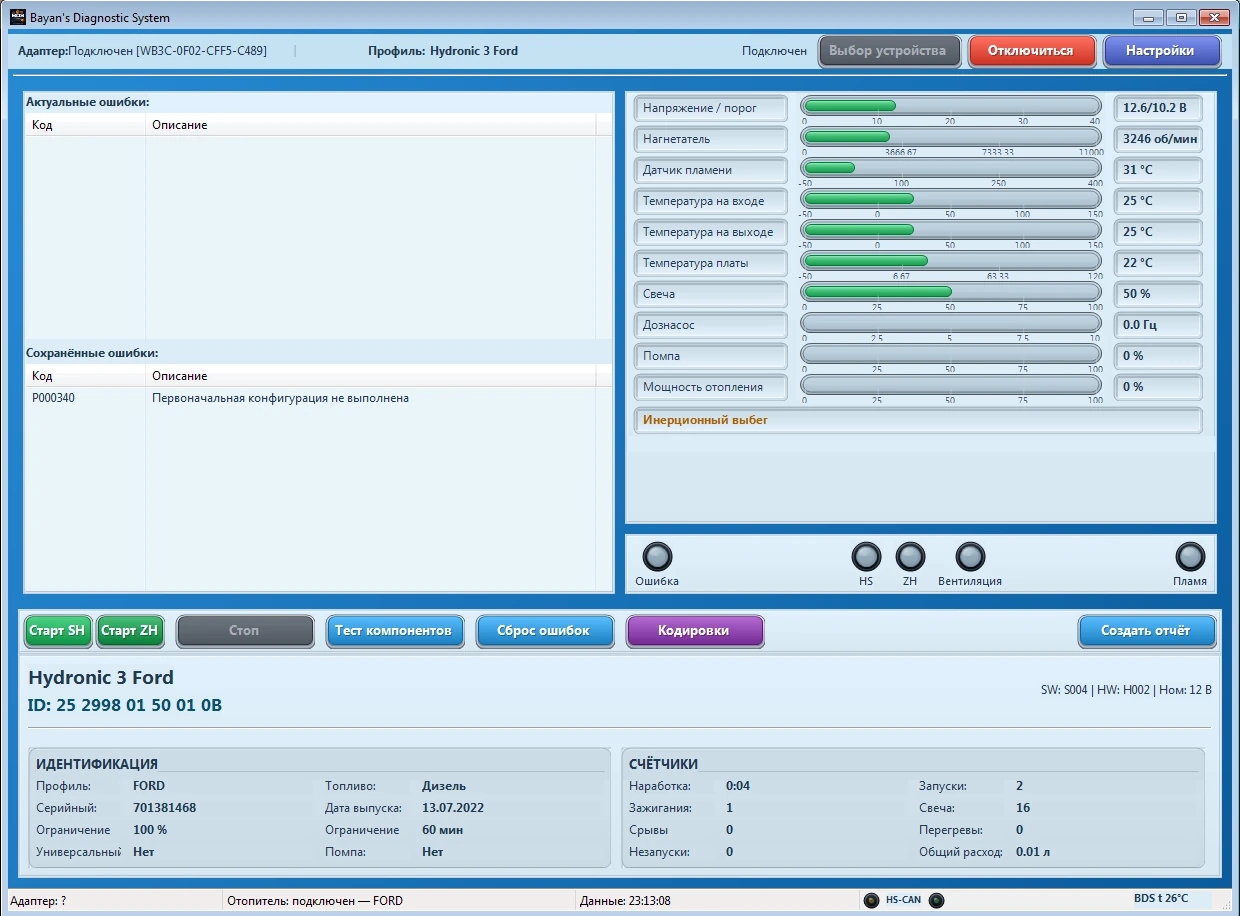Click the 3246 об/мин value box
The width and height of the screenshot is (1240, 916).
(1159, 139)
